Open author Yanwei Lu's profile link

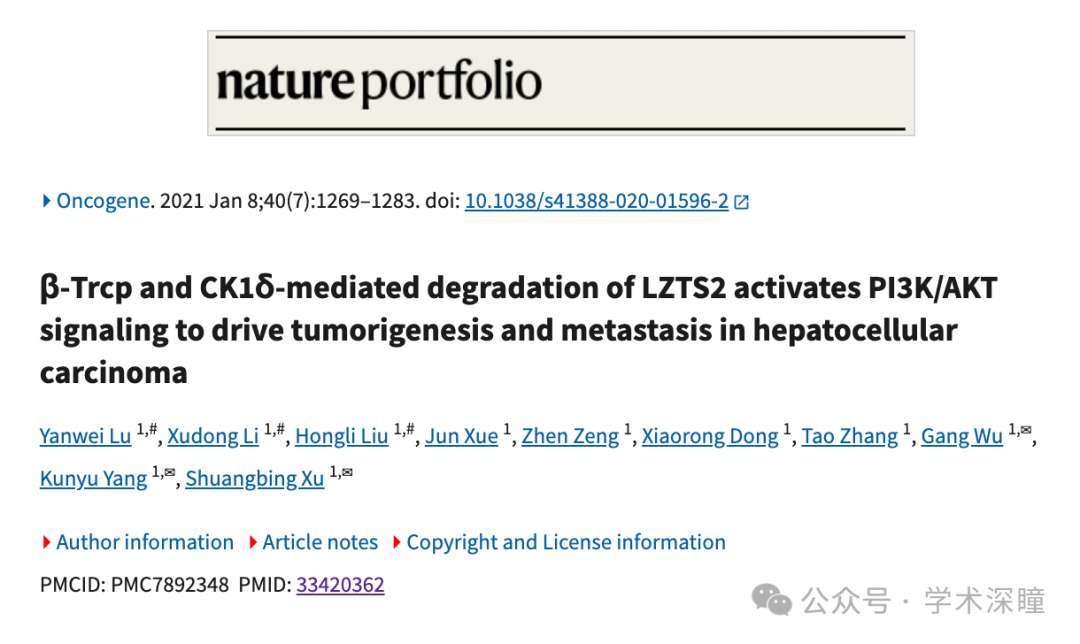(85, 436)
